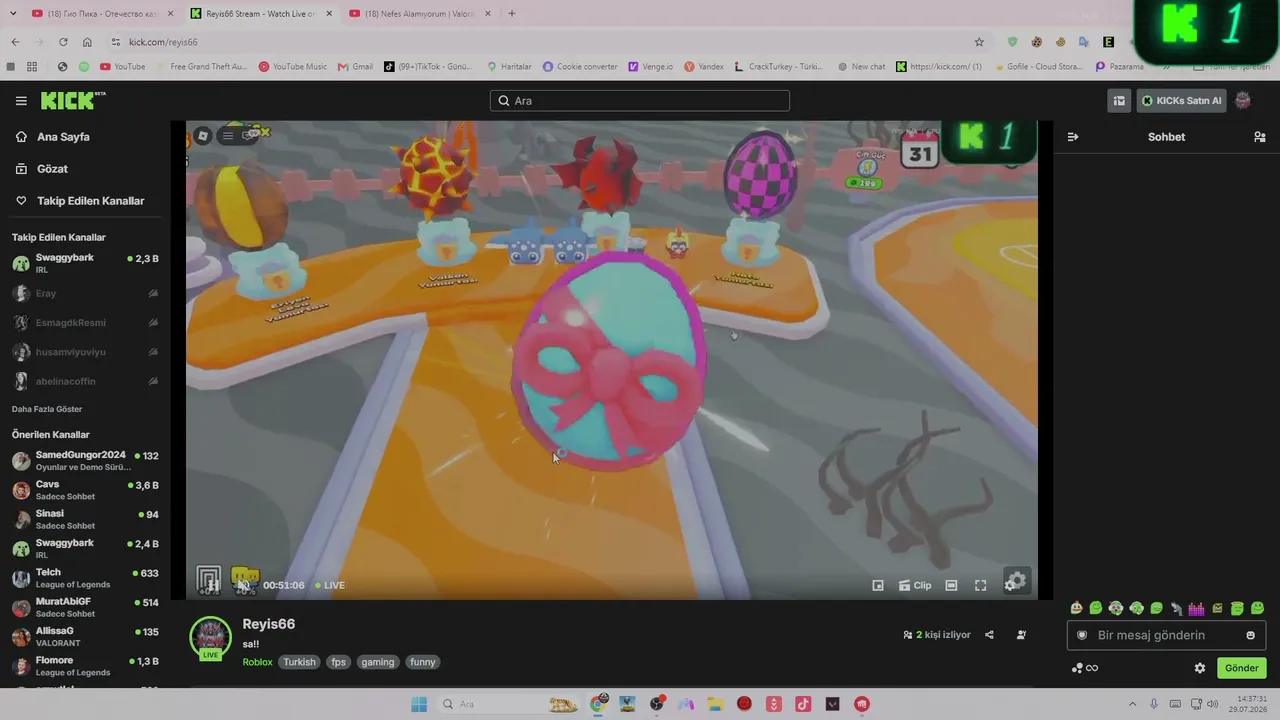Share the Reyis66 stream

989,635
